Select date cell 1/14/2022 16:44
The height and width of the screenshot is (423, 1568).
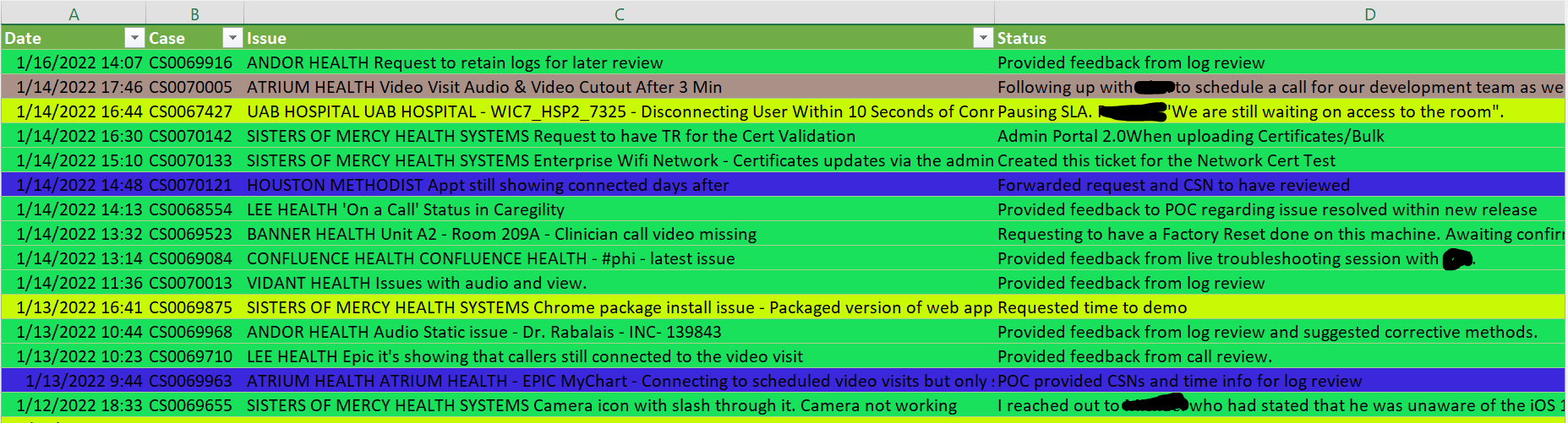(x=74, y=111)
